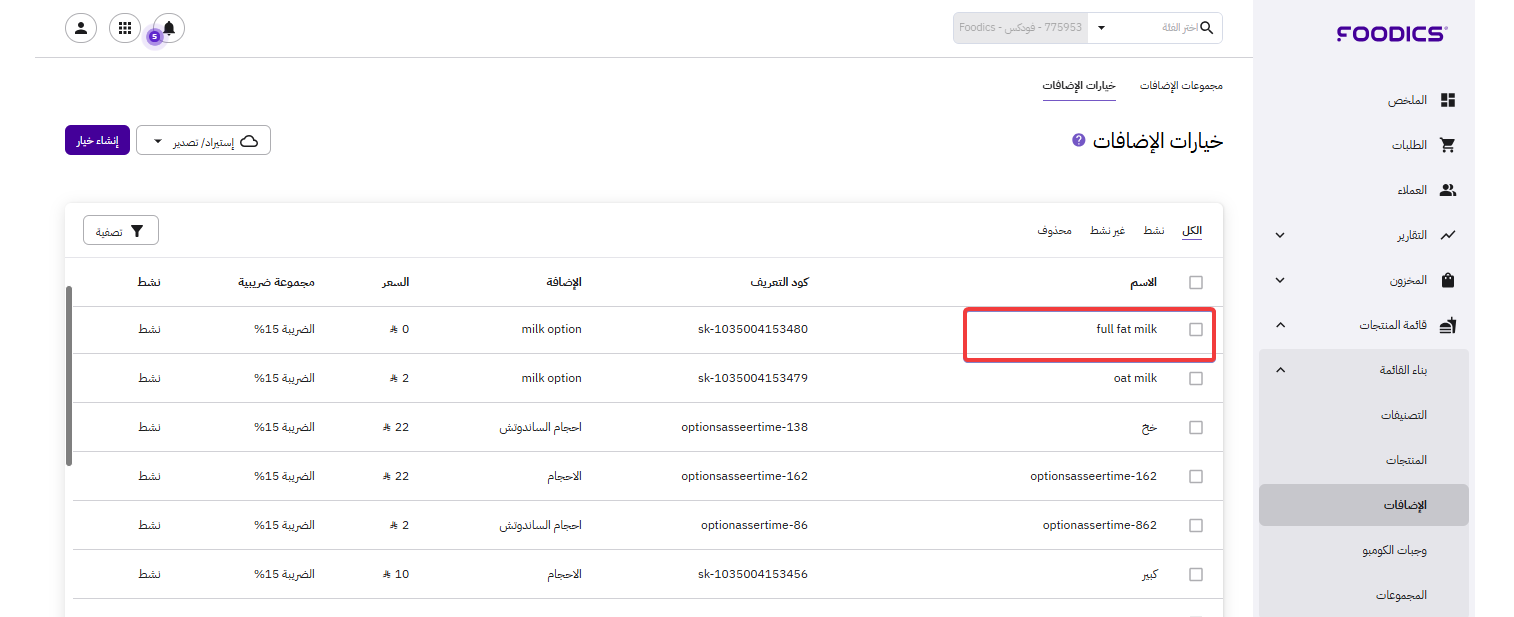Image resolution: width=1514 pixels, height=617 pixels.
Task: Click the إنشاء خيار button
Action: [x=98, y=141]
